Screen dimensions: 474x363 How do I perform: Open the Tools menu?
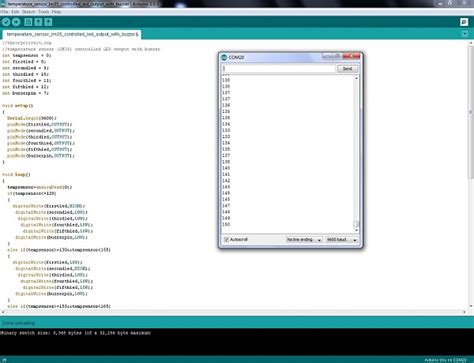click(x=43, y=12)
